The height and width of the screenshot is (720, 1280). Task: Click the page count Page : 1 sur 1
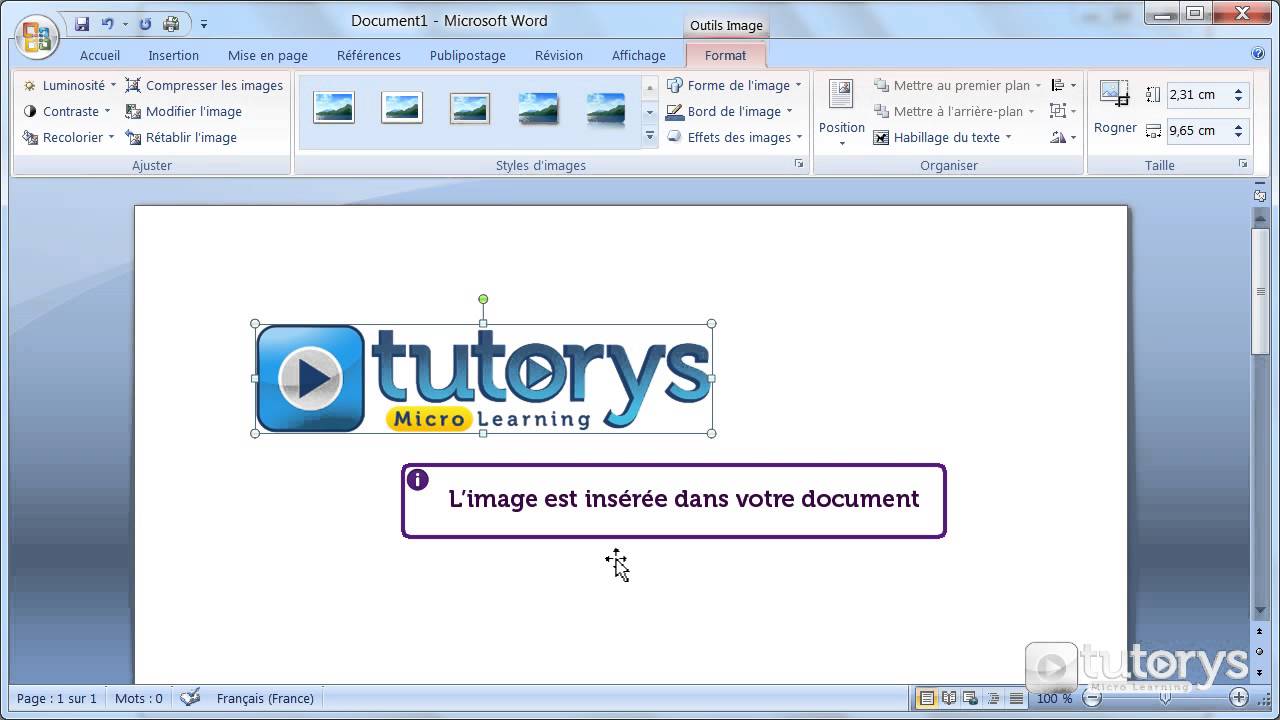(x=57, y=699)
